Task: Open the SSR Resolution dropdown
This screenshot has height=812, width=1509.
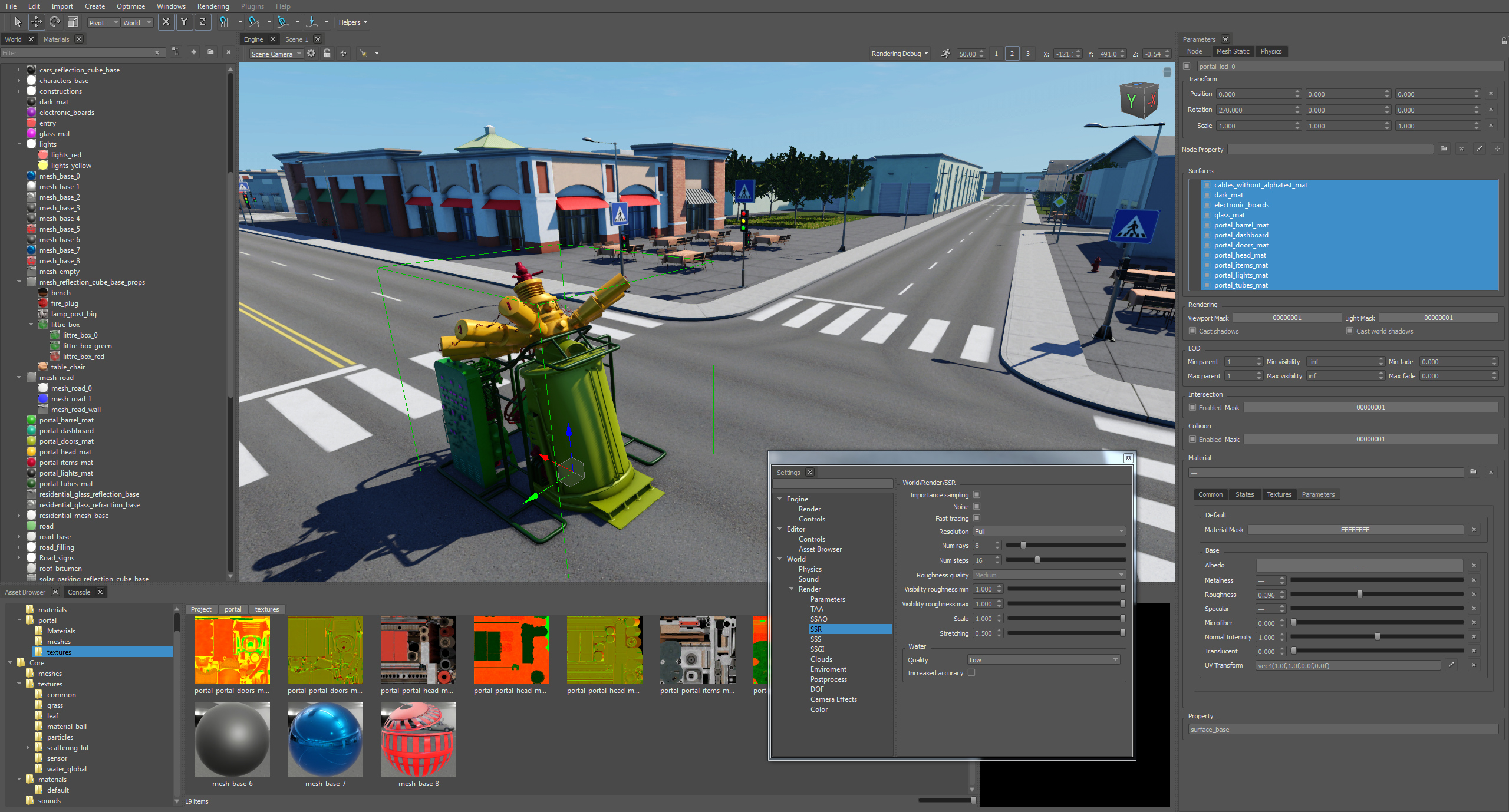Action: pos(1049,531)
